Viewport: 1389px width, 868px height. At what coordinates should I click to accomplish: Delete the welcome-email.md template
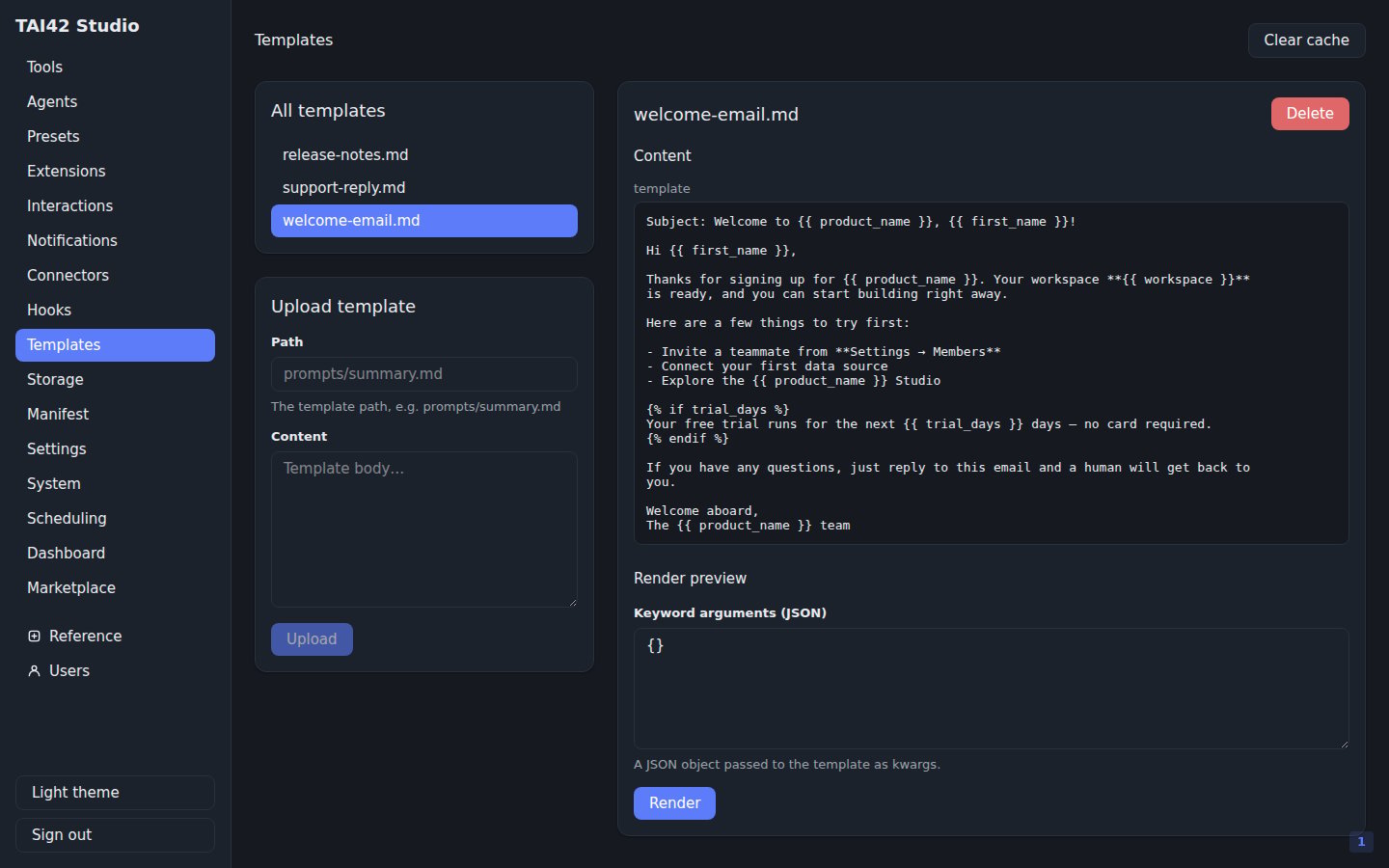coord(1310,114)
